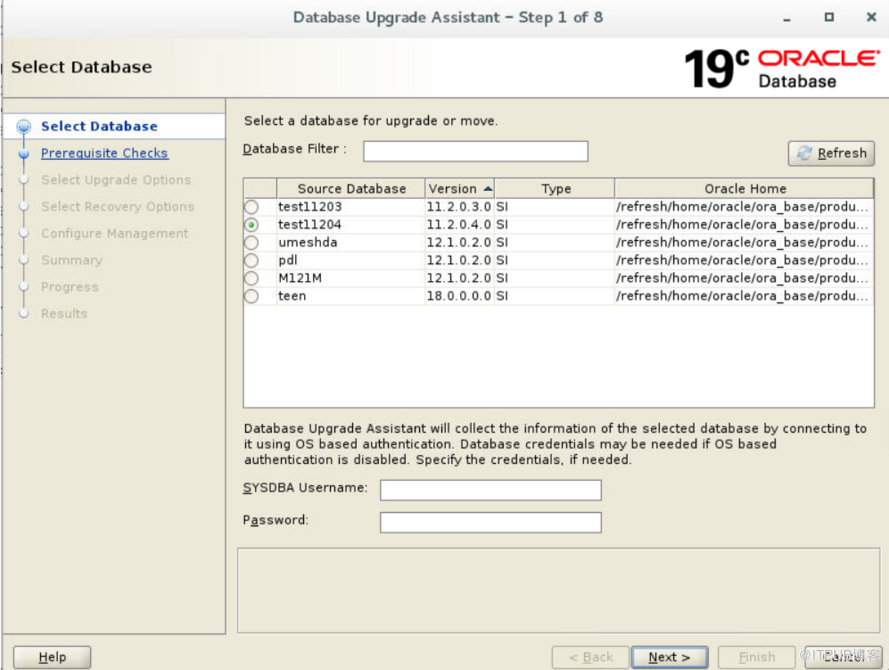Viewport: 889px width, 670px height.
Task: Choose the umeshda database radio button
Action: click(x=251, y=243)
